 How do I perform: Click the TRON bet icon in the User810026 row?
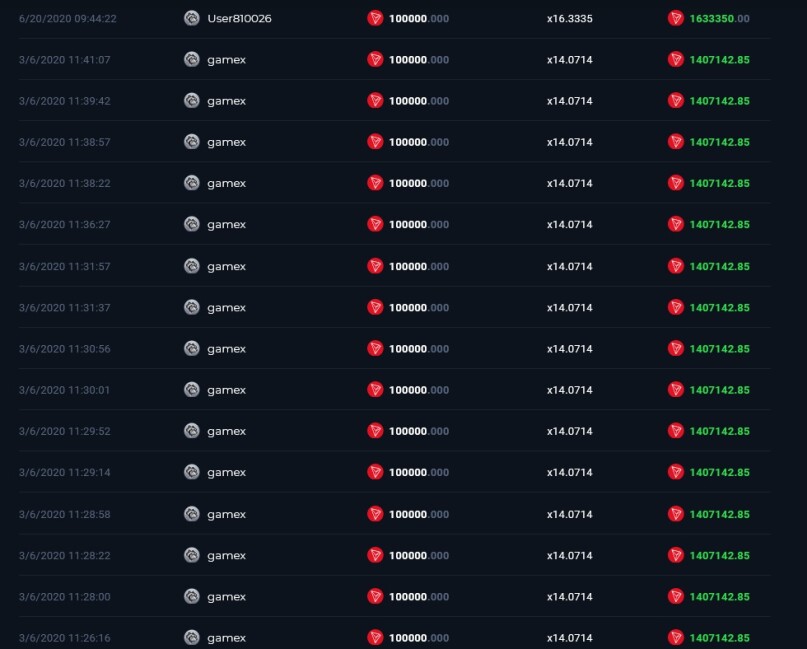pos(375,19)
